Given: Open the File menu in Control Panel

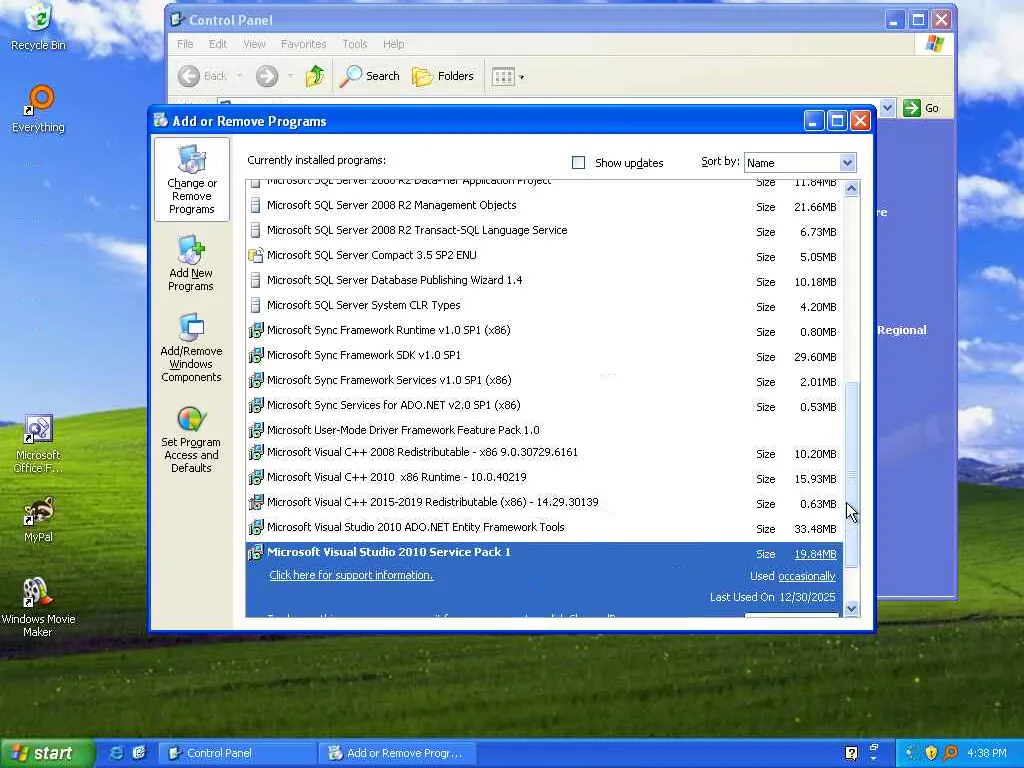Looking at the screenshot, I should (x=185, y=44).
